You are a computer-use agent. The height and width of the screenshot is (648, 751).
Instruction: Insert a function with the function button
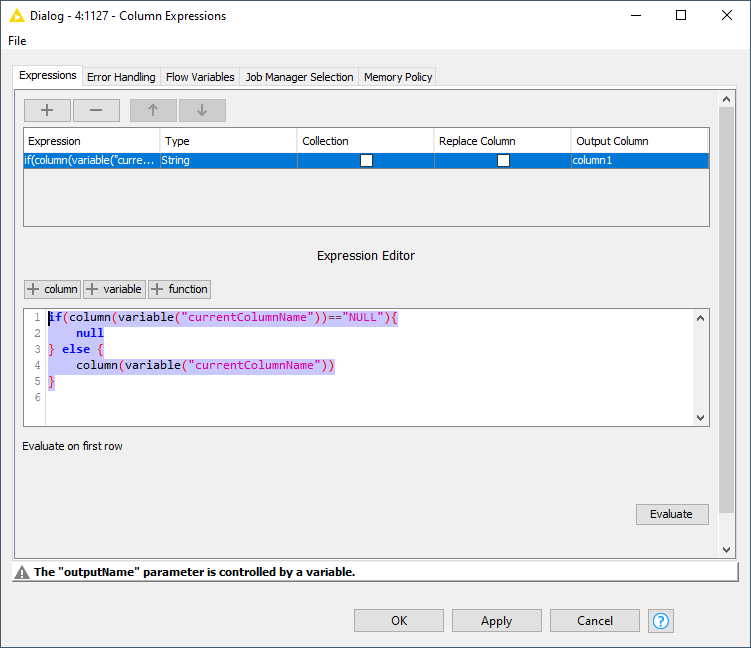click(x=180, y=289)
